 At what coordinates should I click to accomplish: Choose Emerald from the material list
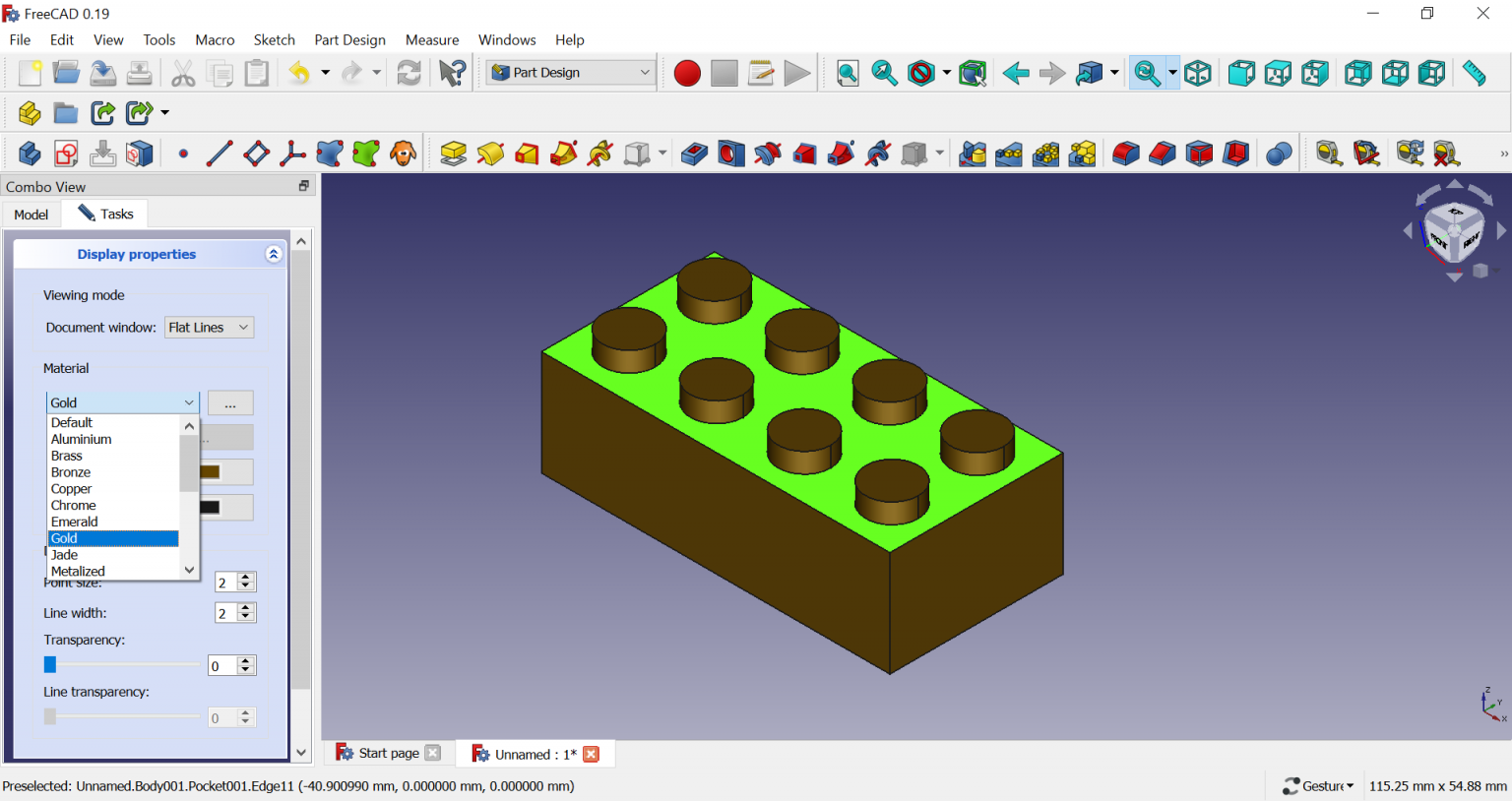[x=75, y=522]
